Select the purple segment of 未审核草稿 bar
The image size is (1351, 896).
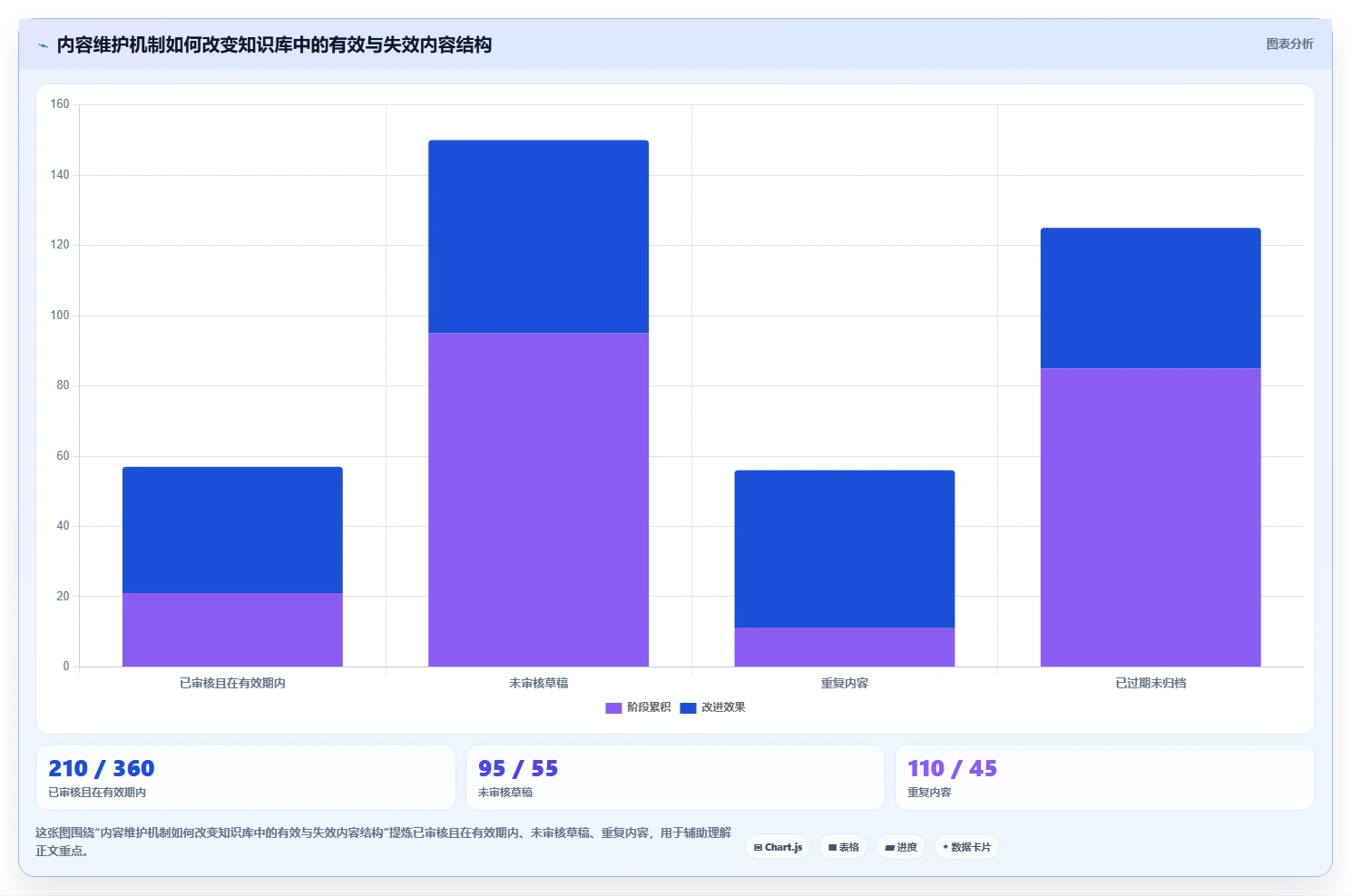[538, 500]
